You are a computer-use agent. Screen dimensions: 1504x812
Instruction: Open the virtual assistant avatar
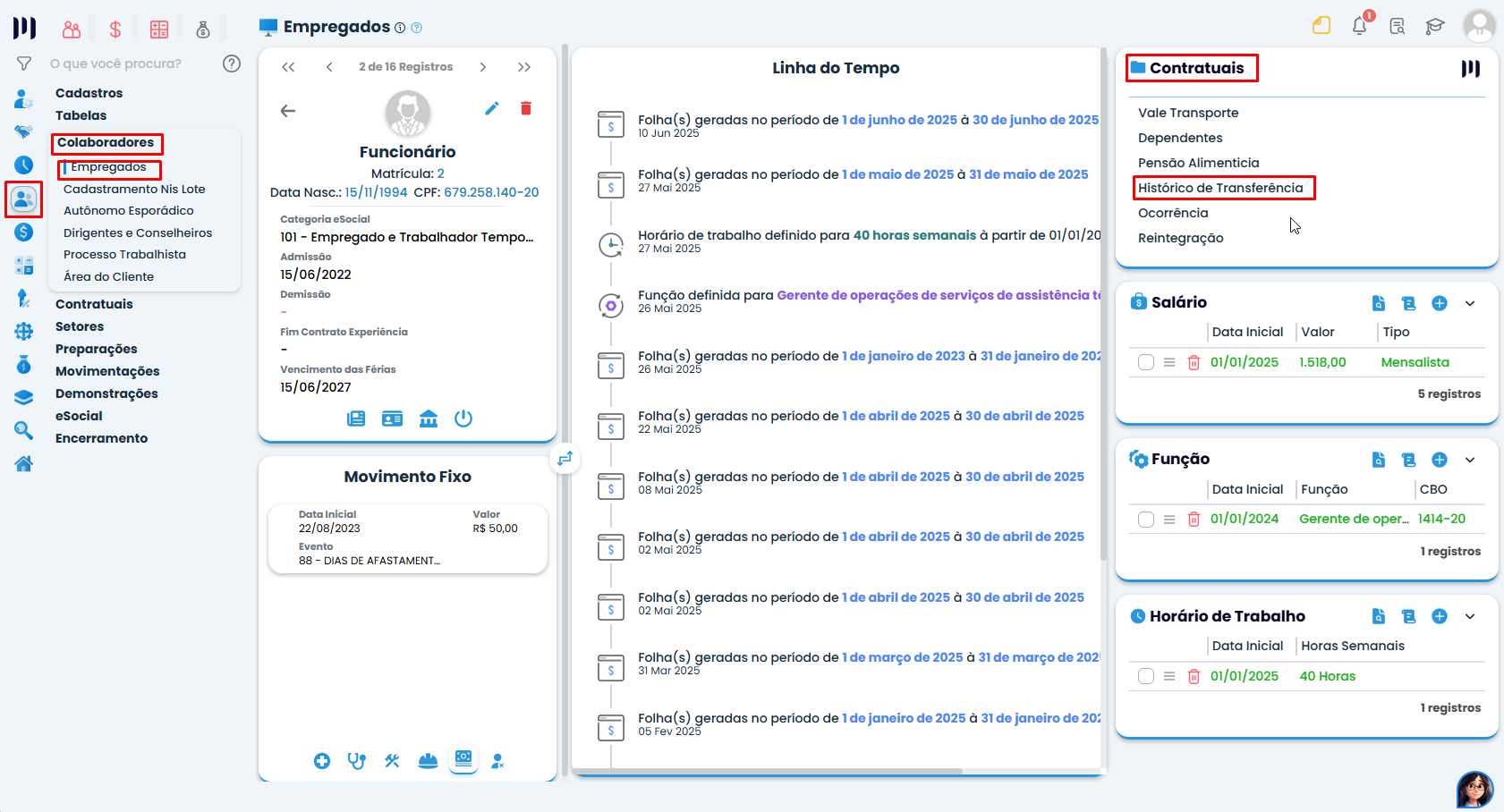tap(1474, 789)
